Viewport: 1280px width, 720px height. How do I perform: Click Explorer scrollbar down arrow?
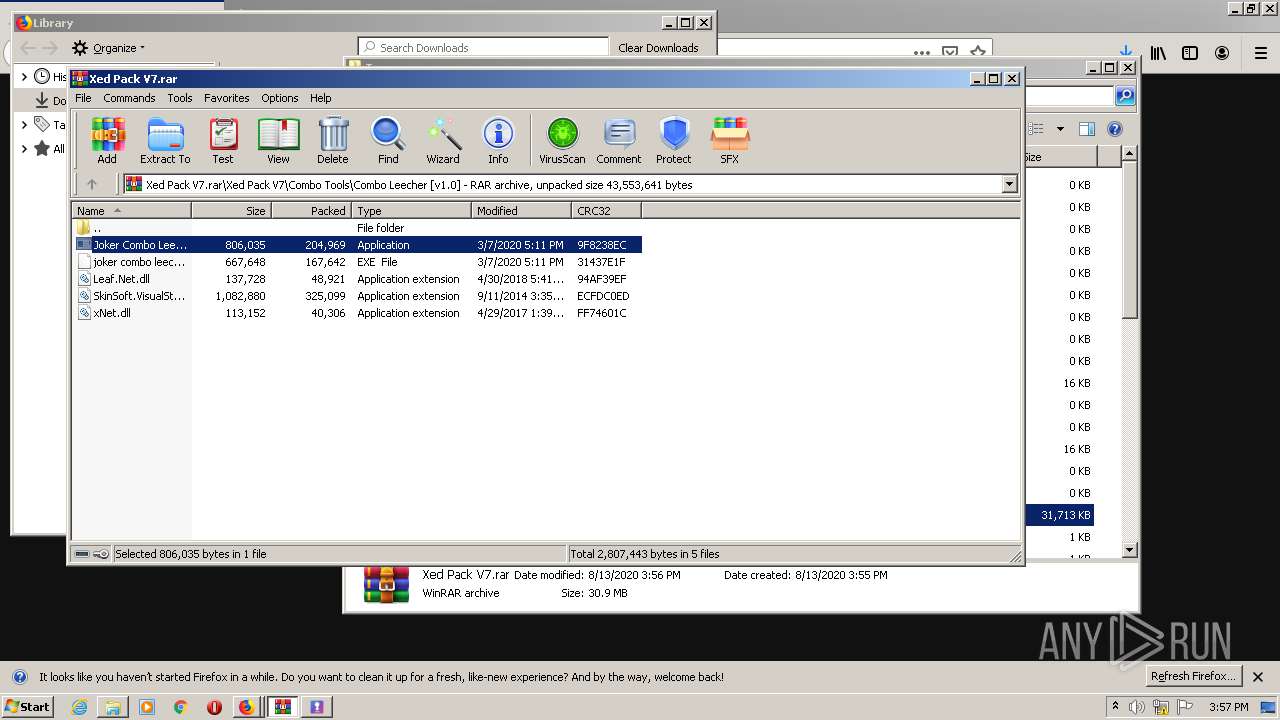[x=1129, y=549]
